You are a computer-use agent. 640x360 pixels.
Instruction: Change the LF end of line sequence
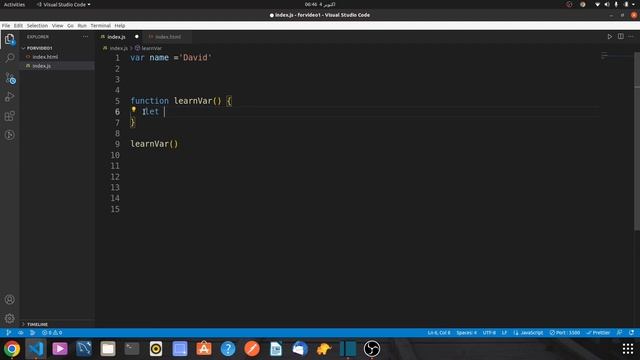[x=504, y=333]
